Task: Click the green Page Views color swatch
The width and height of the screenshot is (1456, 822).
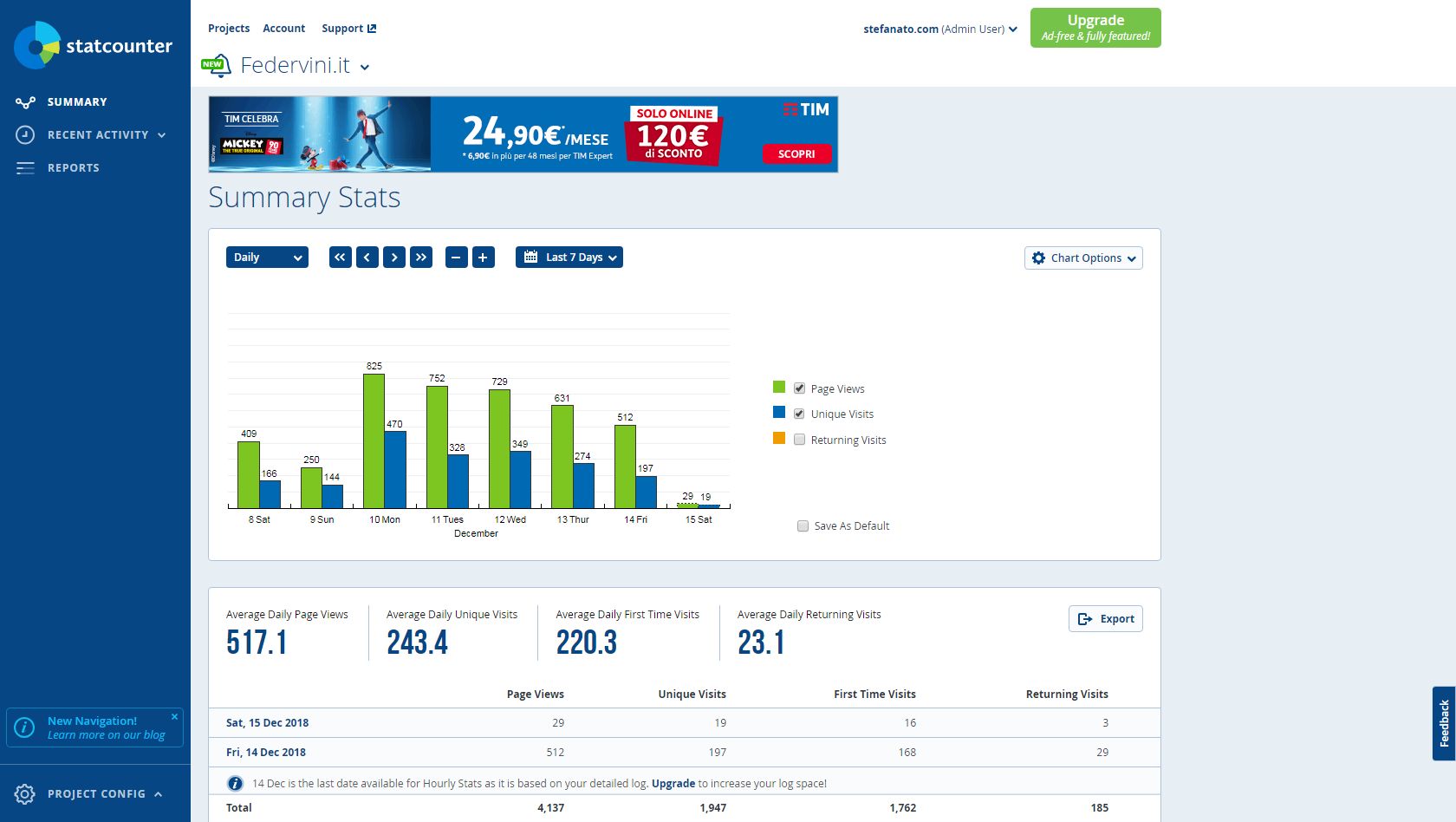Action: click(x=779, y=387)
